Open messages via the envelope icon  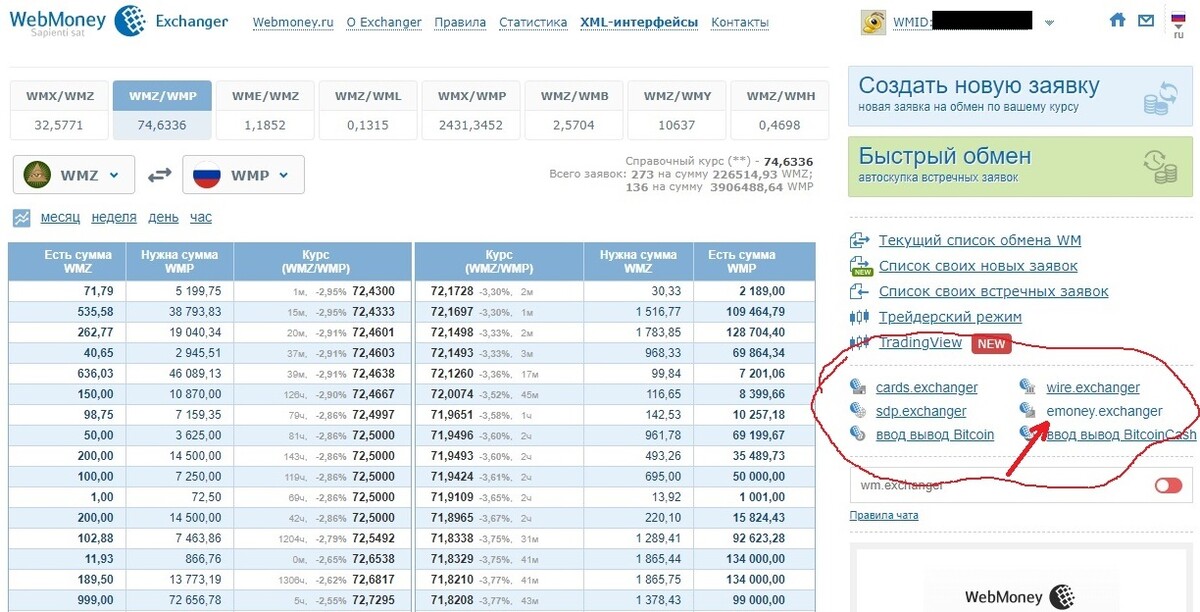pos(1146,20)
